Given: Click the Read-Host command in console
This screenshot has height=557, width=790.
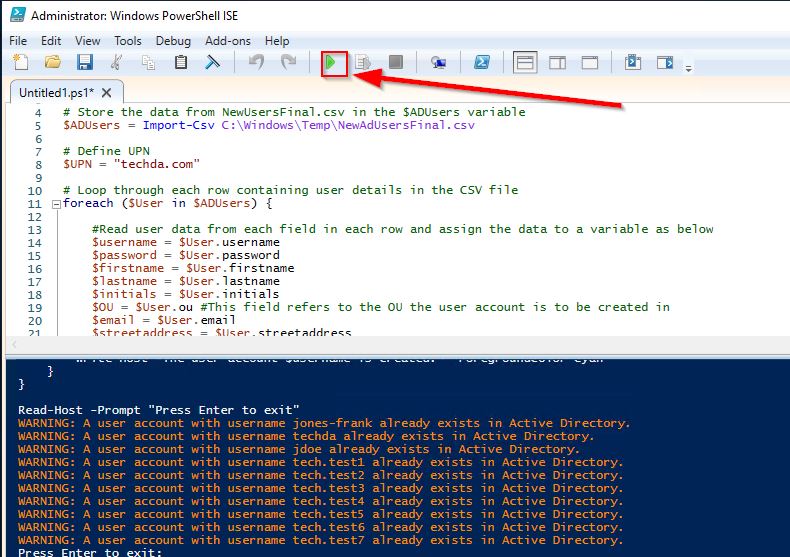Looking at the screenshot, I should click(50, 410).
